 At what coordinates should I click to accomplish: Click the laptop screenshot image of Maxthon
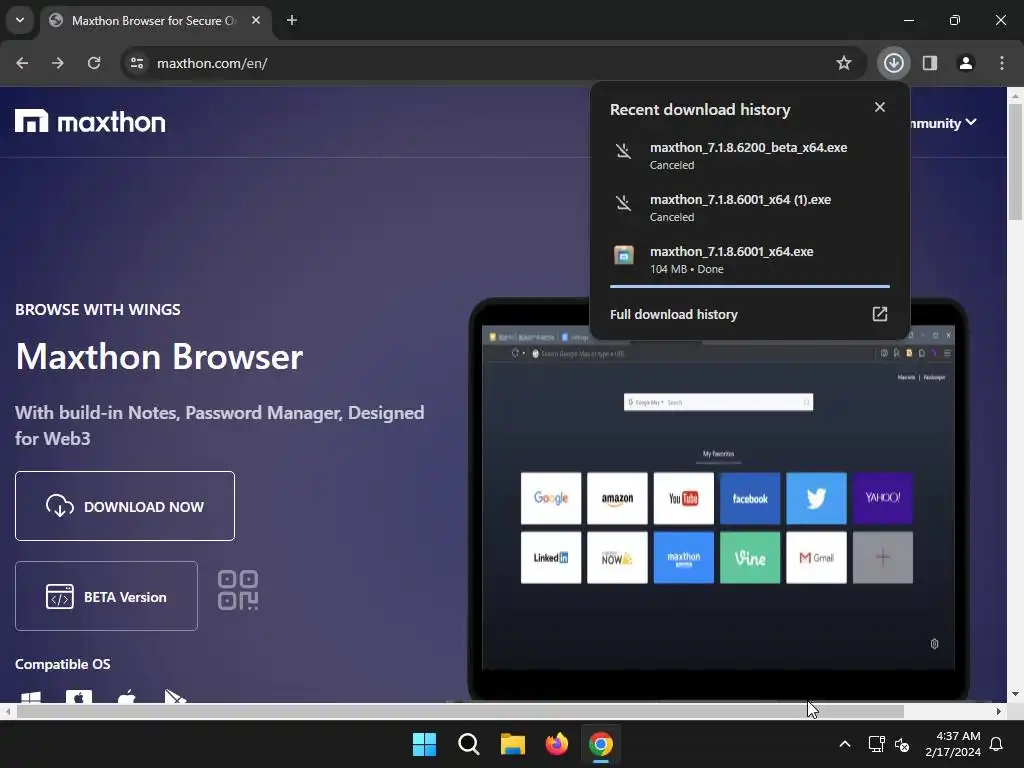click(x=718, y=500)
